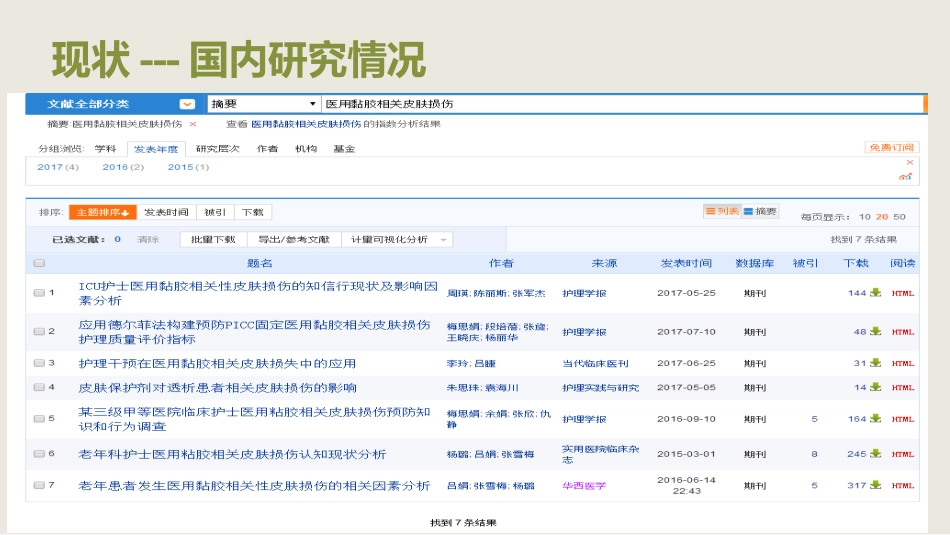The height and width of the screenshot is (535, 950).
Task: Clear selected articles with 清除
Action: coord(148,239)
